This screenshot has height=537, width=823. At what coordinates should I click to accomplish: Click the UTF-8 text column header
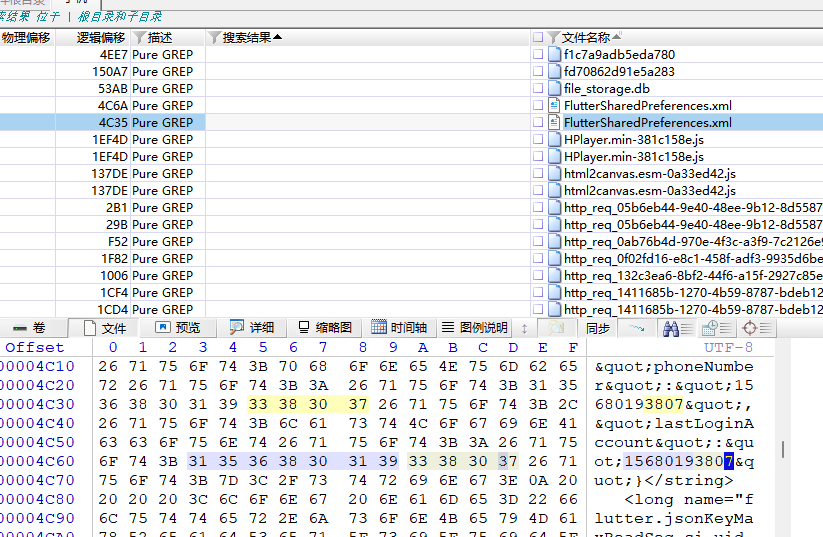pos(728,347)
